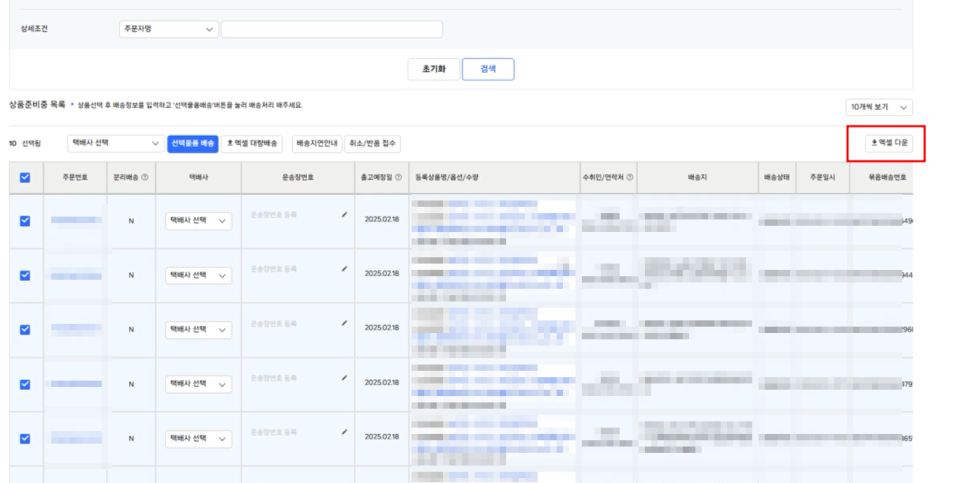The image size is (966, 483).
Task: Click the 수취인/연락처 help question-mark icon
Action: coord(630,177)
